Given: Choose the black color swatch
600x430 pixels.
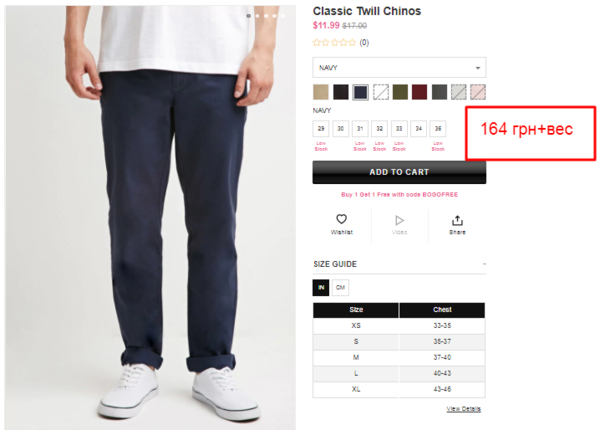Looking at the screenshot, I should (x=341, y=92).
